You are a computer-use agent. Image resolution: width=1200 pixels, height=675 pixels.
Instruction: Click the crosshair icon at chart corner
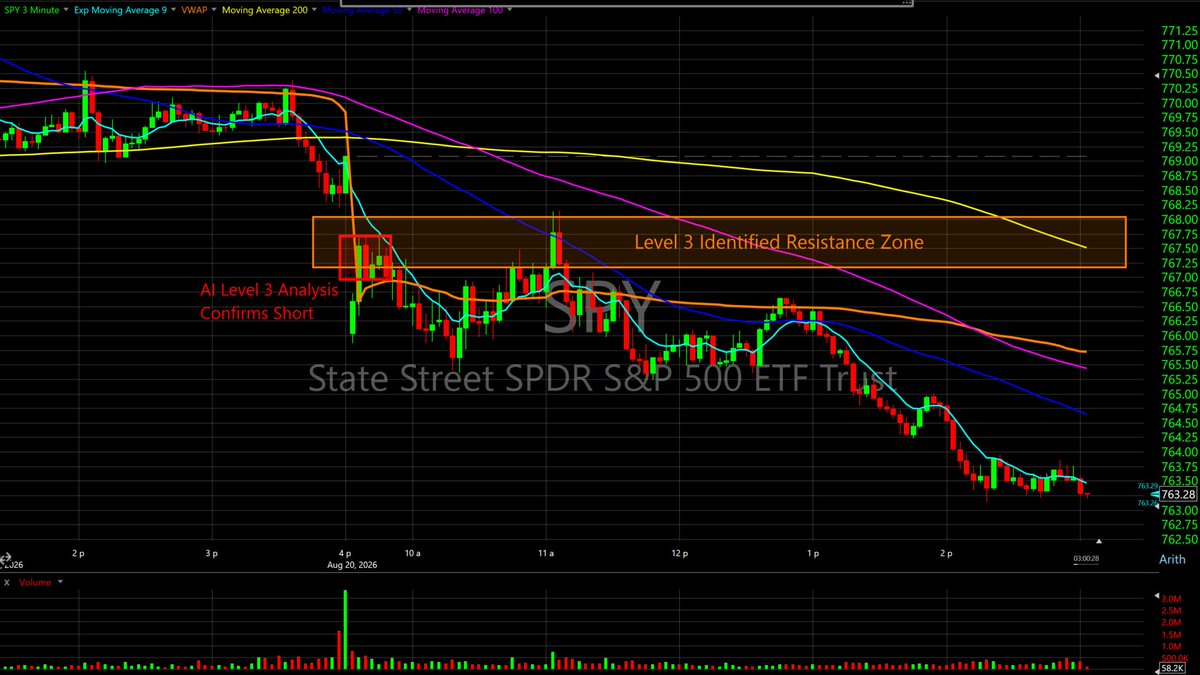(x=6, y=558)
